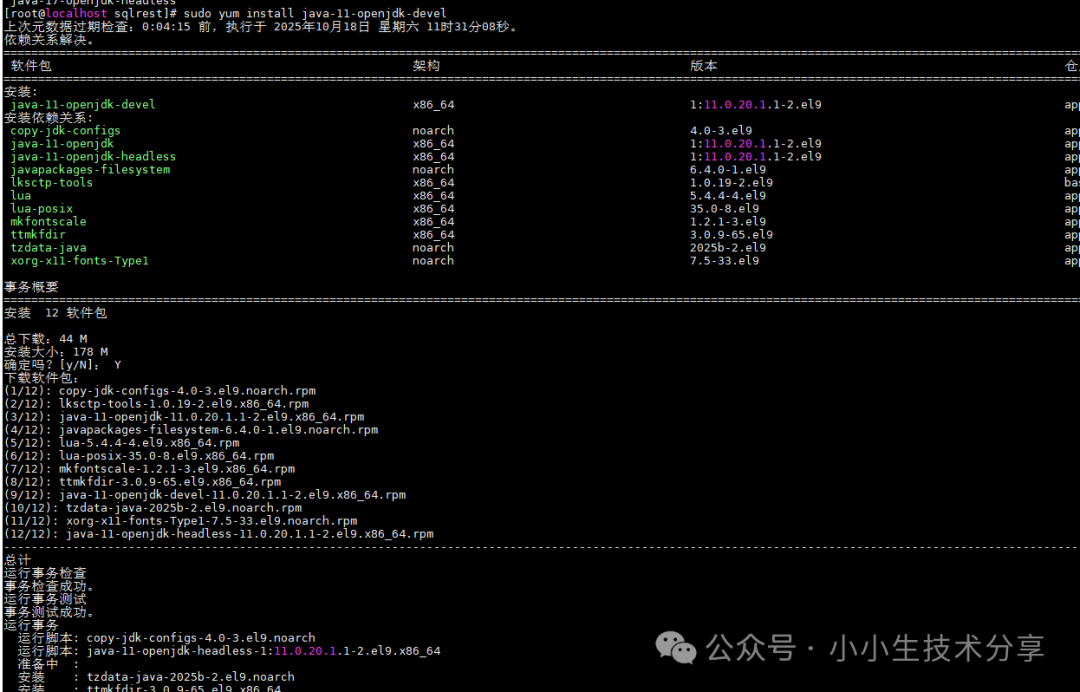The height and width of the screenshot is (692, 1080).
Task: Click the '事务概要' heading
Action: (x=31, y=287)
